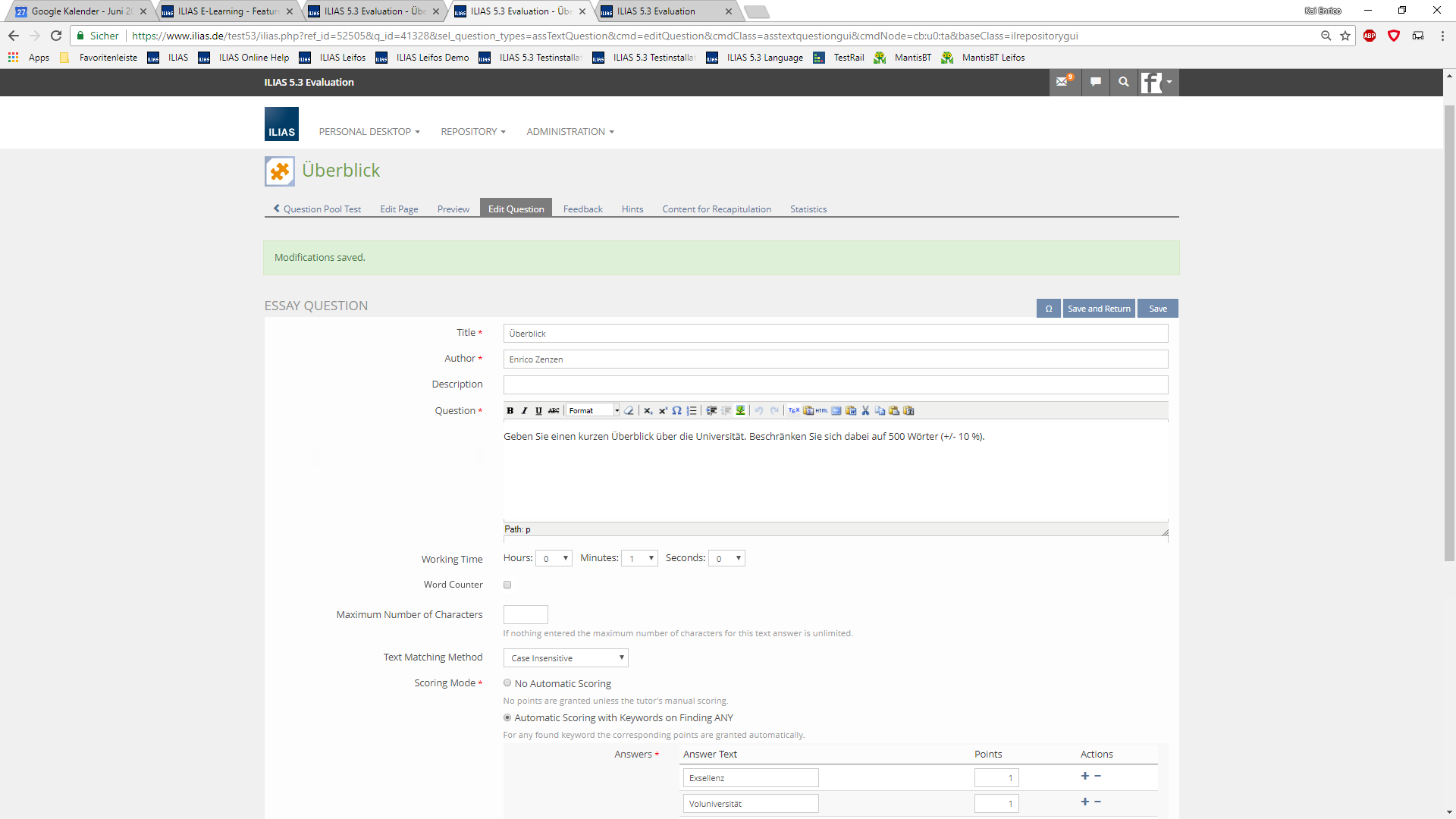Screen dimensions: 1456x819
Task: Click the cut scissors icon
Action: tap(865, 411)
